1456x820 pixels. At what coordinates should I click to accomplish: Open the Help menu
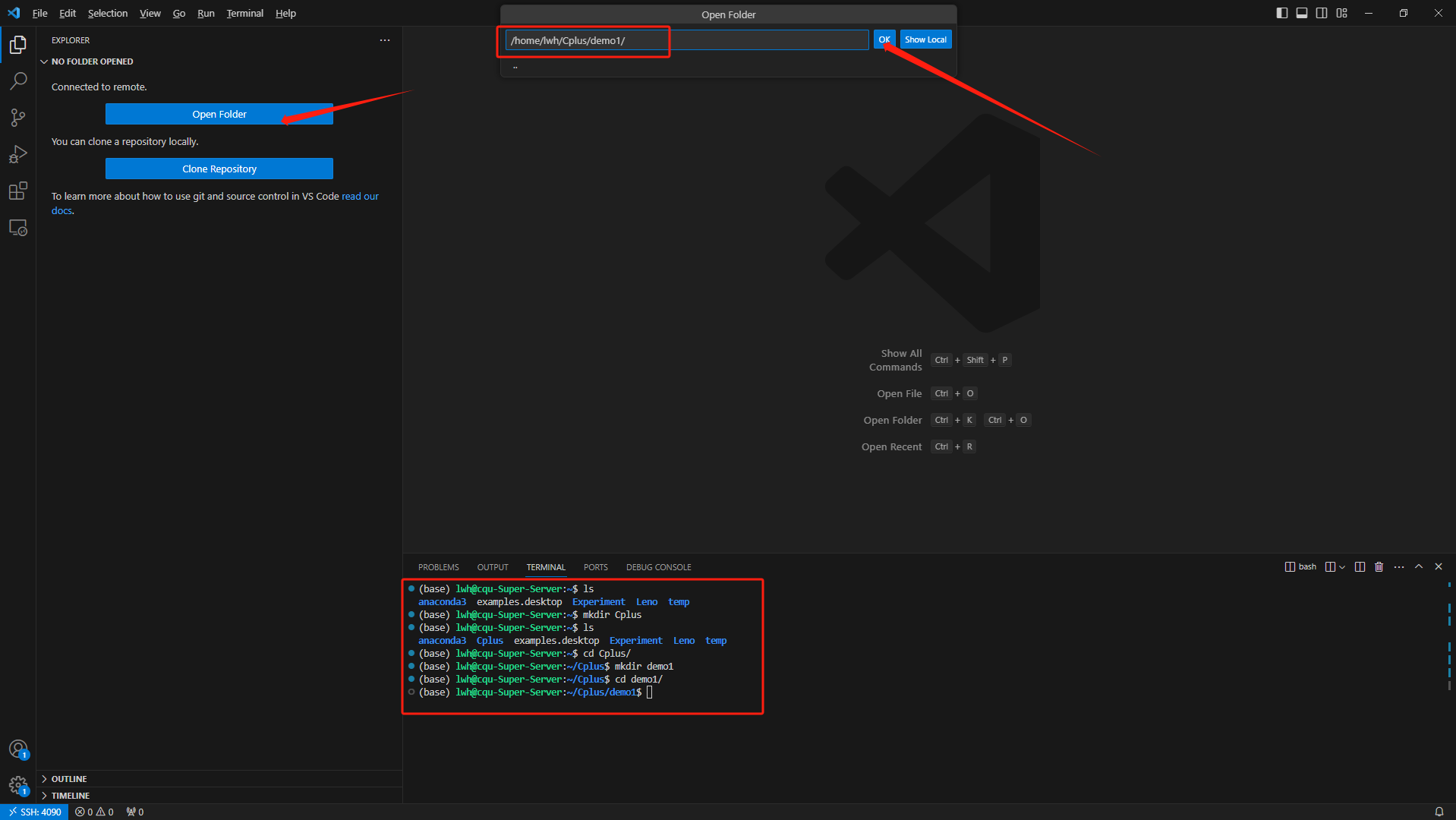[x=285, y=13]
